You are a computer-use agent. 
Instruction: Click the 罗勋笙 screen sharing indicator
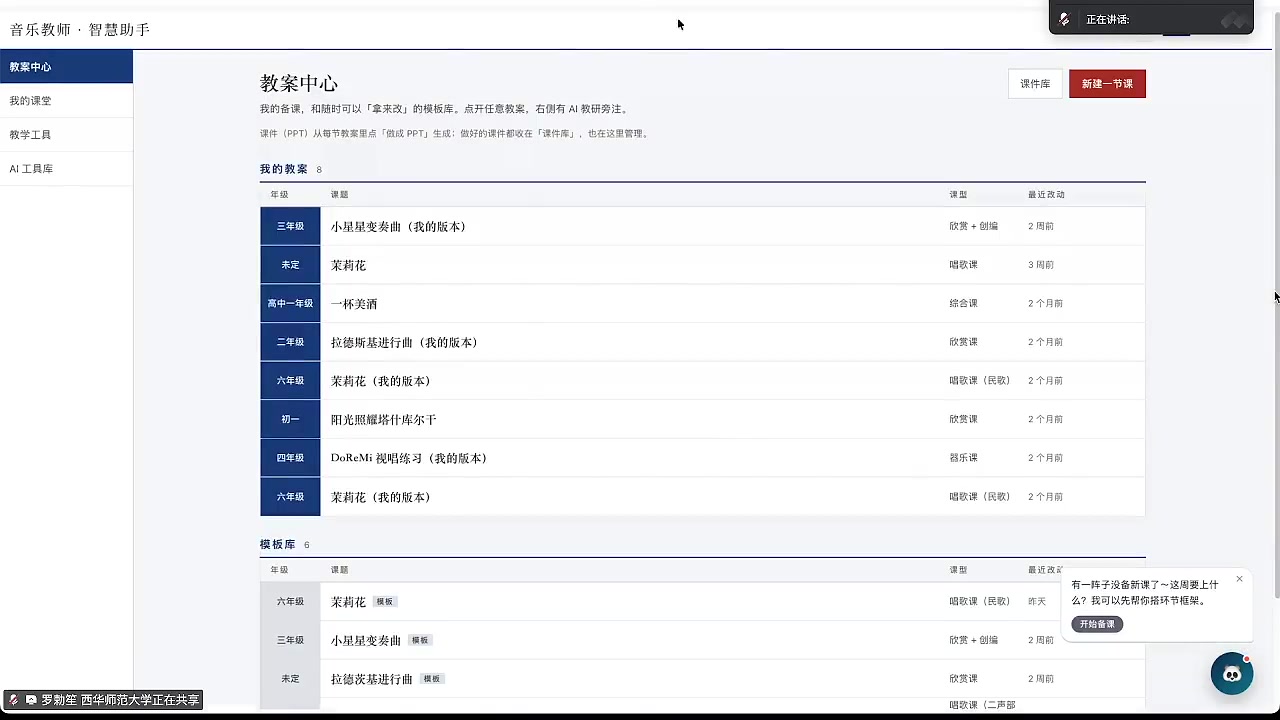103,700
